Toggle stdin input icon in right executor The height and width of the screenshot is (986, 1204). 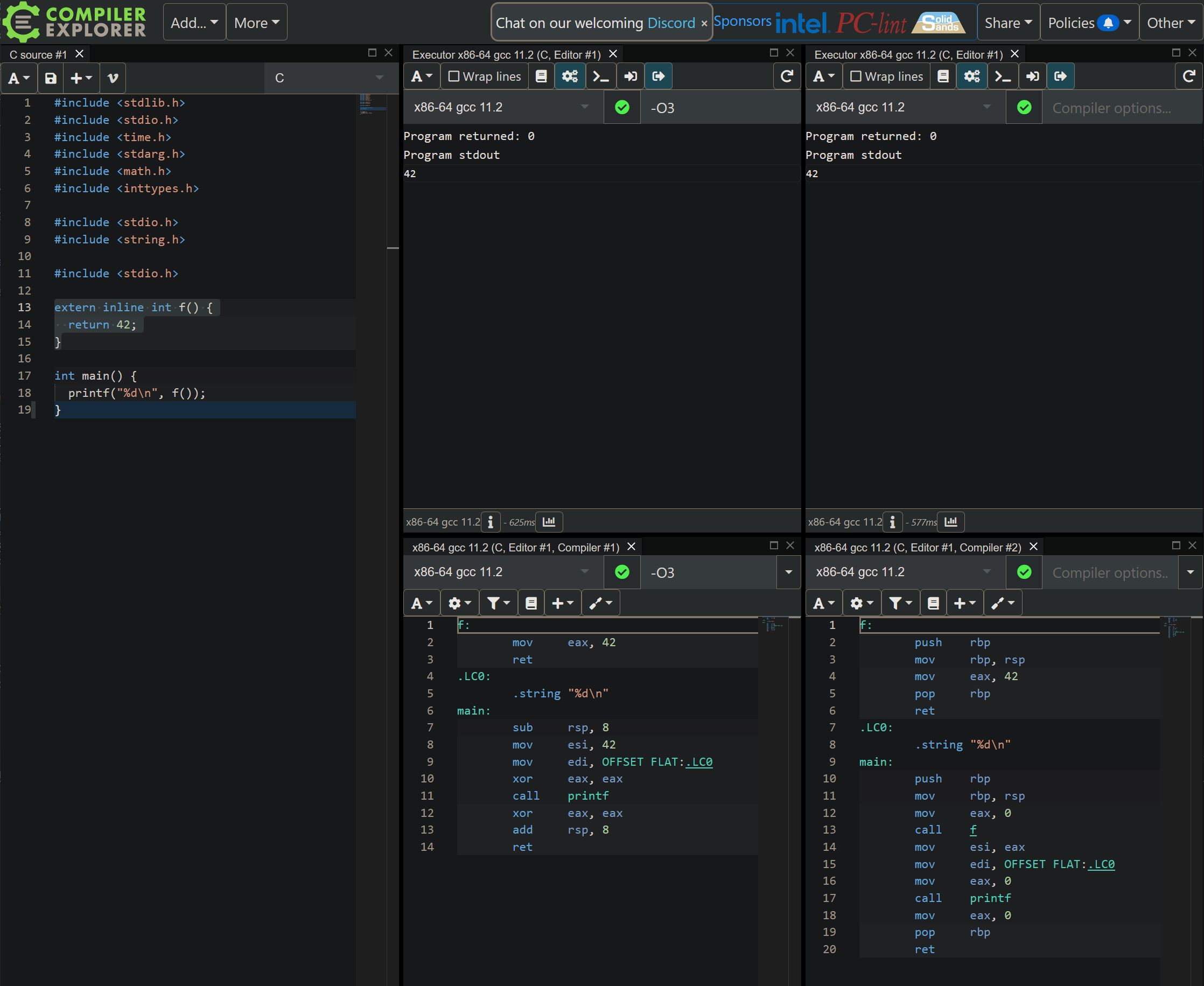[x=1032, y=76]
